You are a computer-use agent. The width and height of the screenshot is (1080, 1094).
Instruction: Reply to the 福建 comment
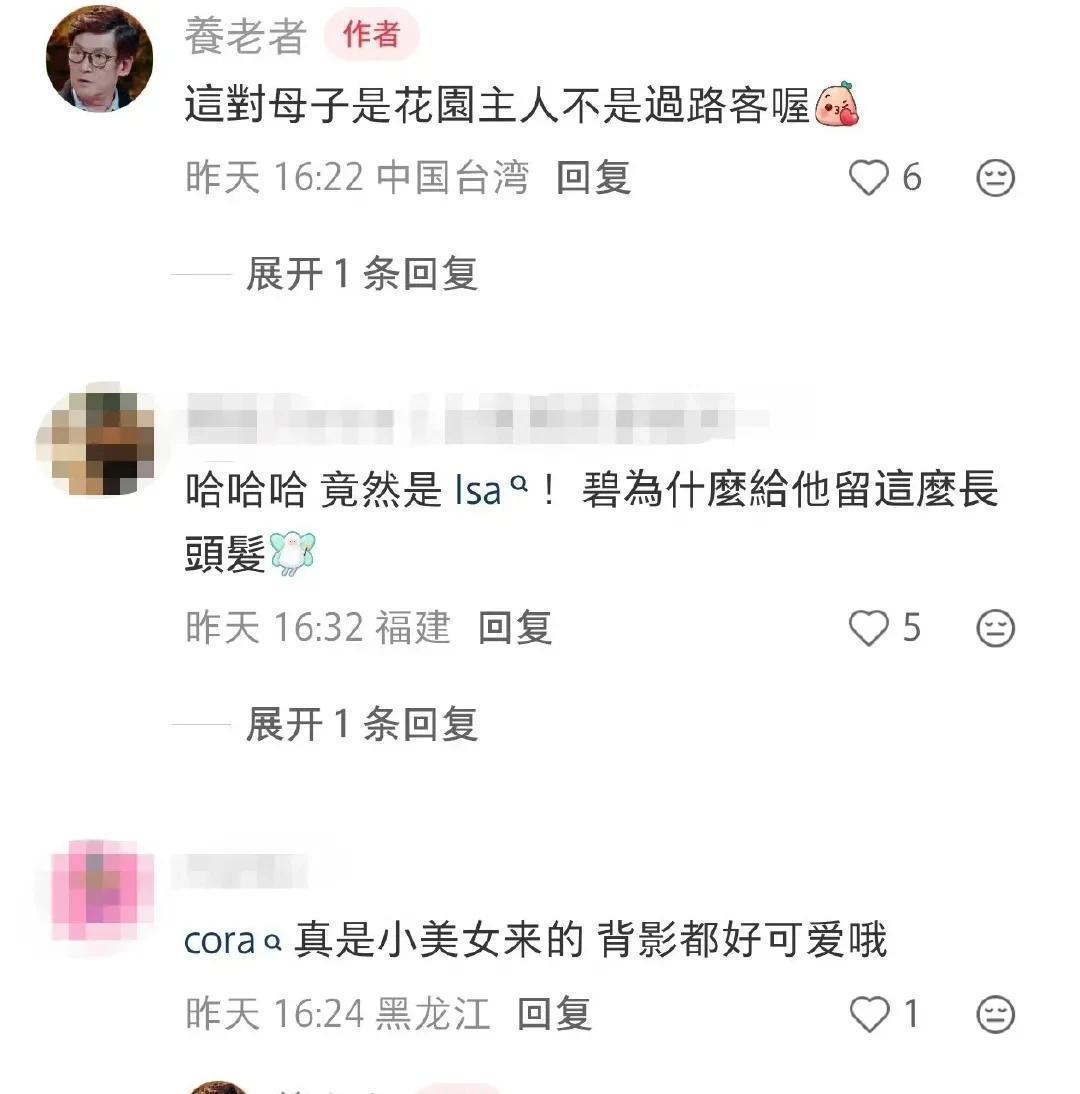tap(516, 627)
